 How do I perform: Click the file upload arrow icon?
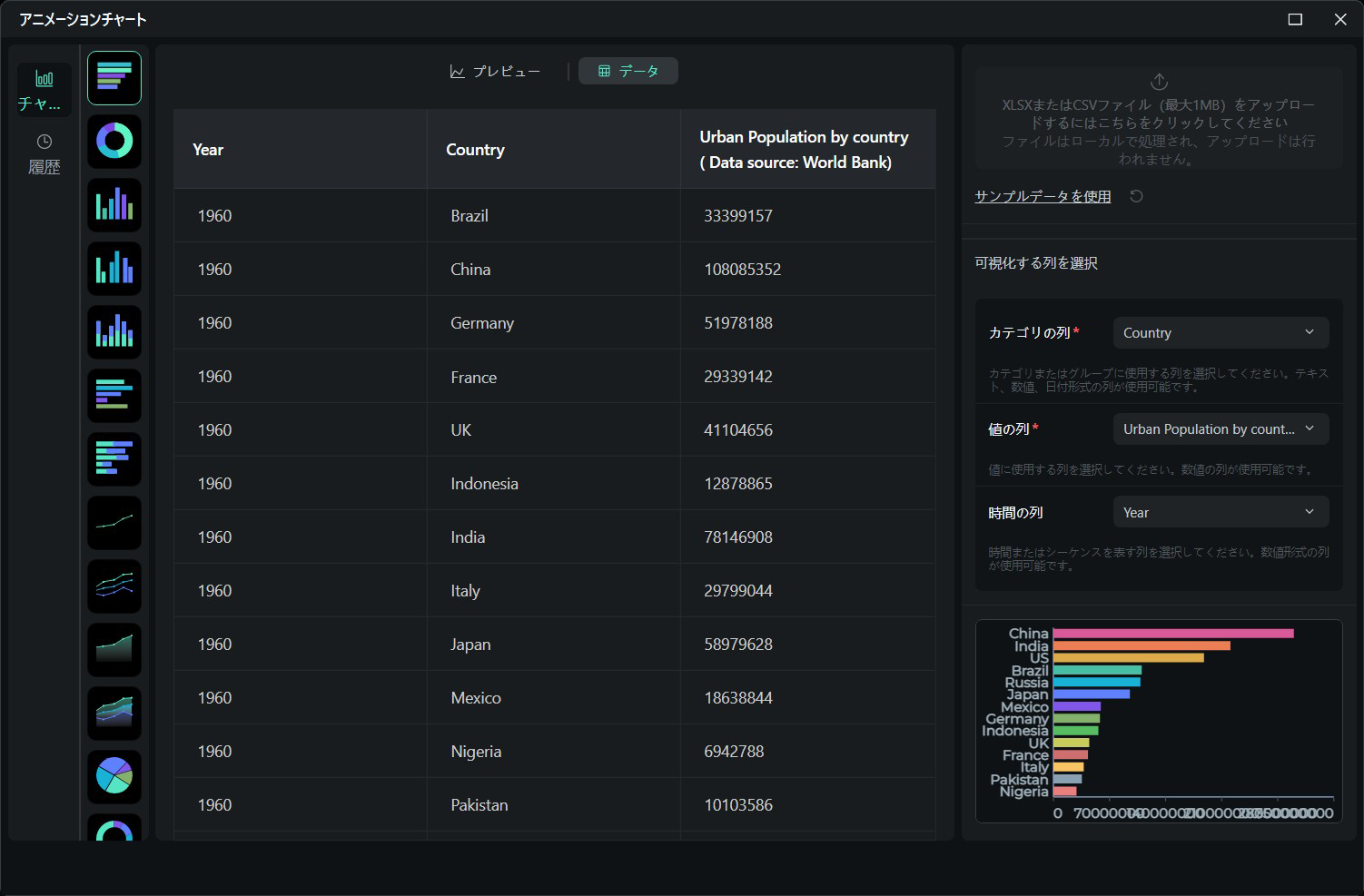click(1159, 82)
